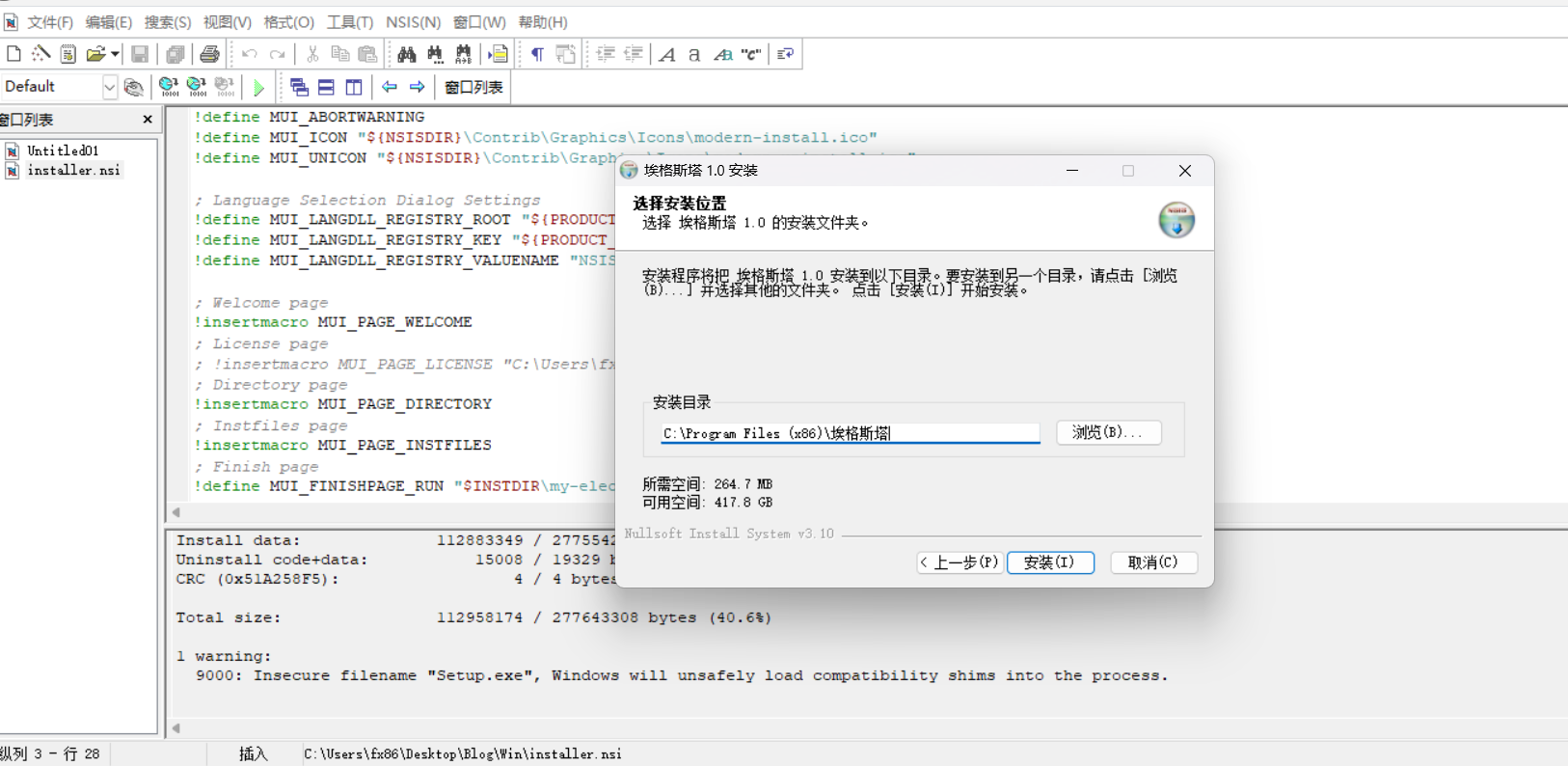Select Untitled01 in the window list

[x=63, y=150]
